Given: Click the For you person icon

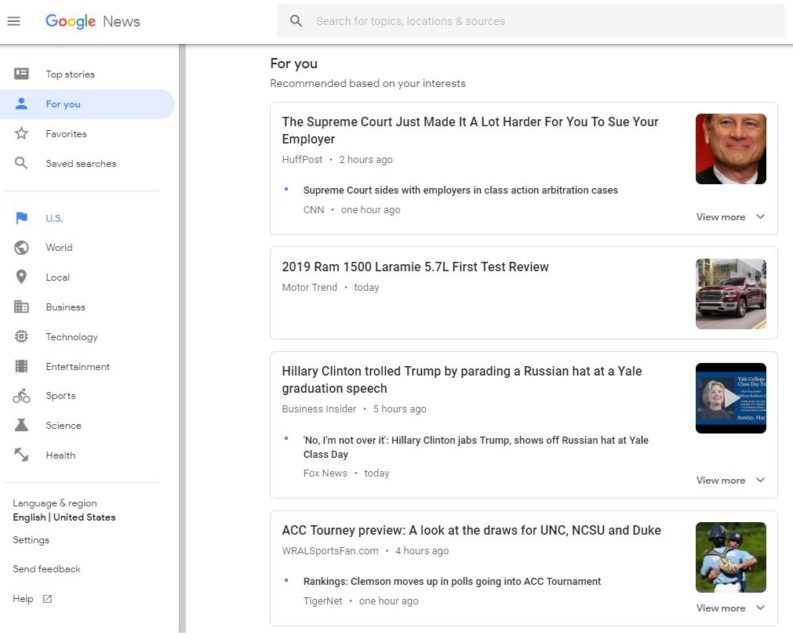Looking at the screenshot, I should click(x=21, y=104).
